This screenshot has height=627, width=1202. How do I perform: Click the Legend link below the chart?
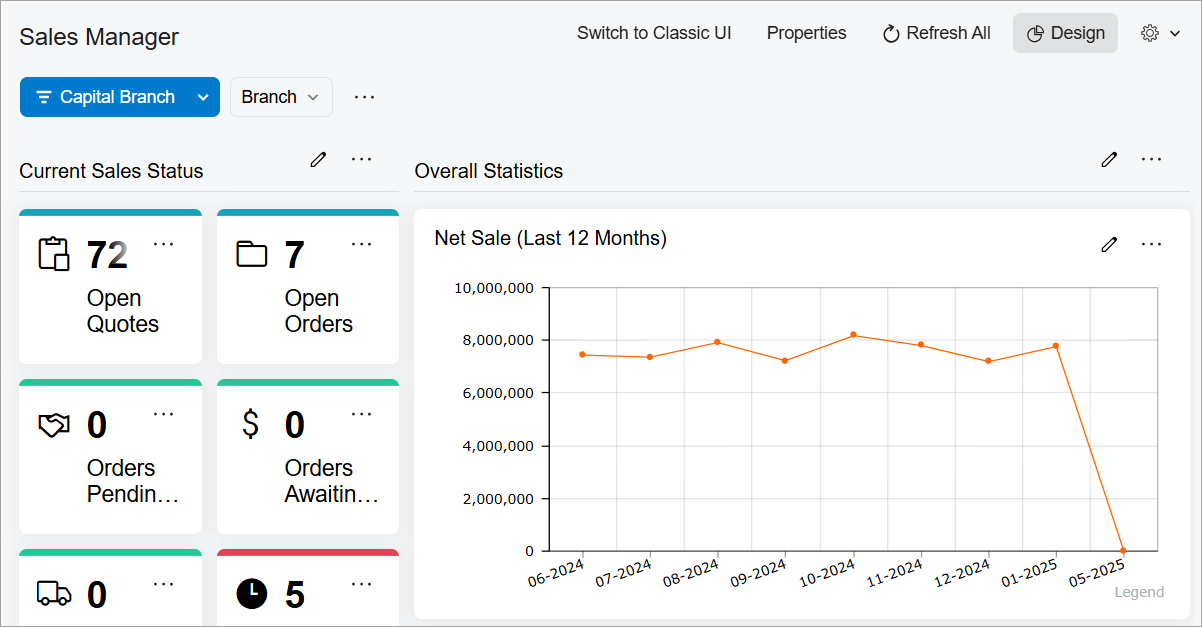pyautogui.click(x=1139, y=592)
